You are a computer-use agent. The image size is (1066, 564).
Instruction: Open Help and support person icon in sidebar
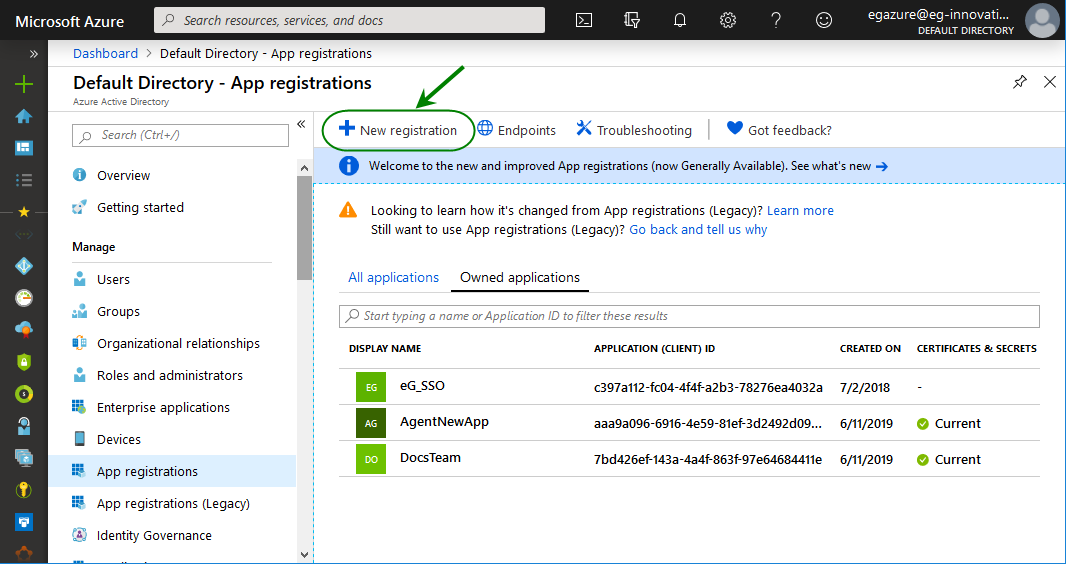[24, 426]
